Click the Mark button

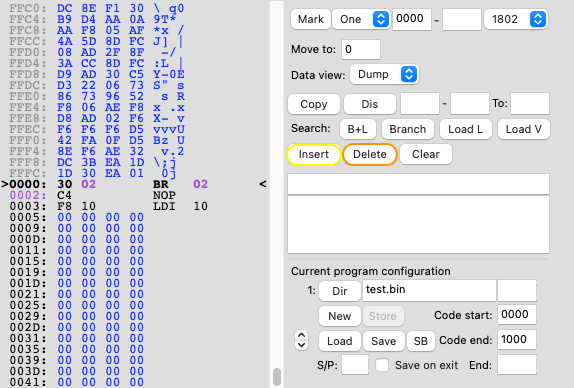310,19
